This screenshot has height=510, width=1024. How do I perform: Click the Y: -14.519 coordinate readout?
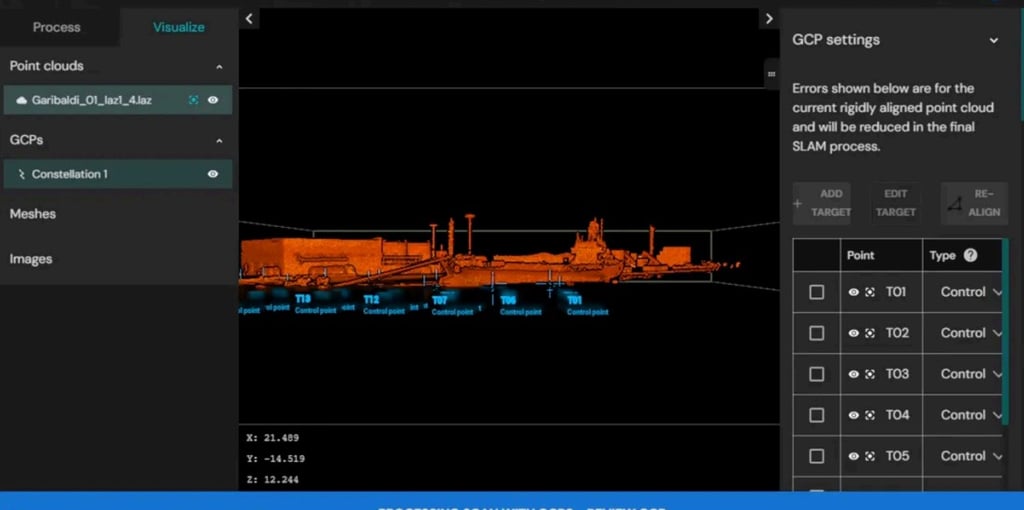(276, 459)
